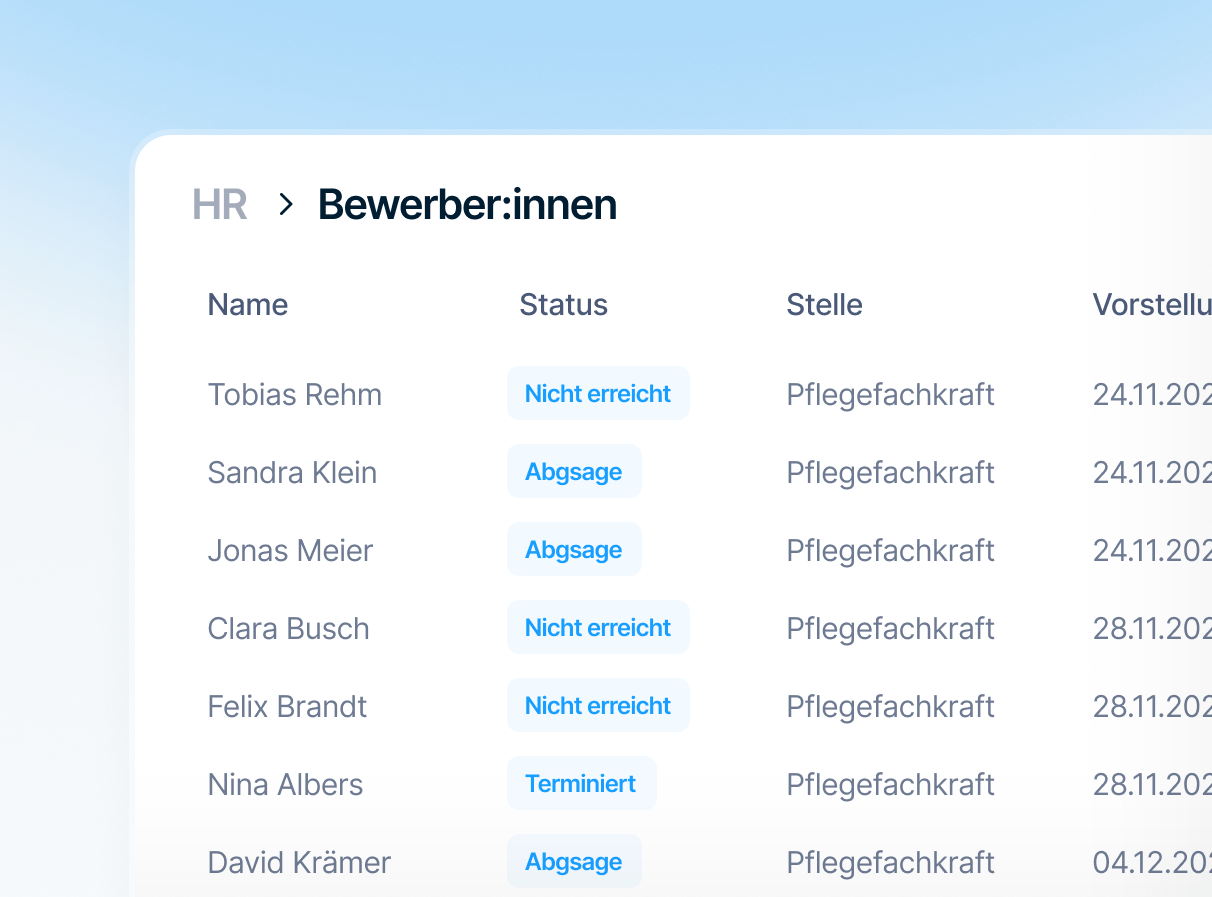Click the breadcrumb chevron after HR
Image resolution: width=1212 pixels, height=897 pixels.
tap(285, 204)
